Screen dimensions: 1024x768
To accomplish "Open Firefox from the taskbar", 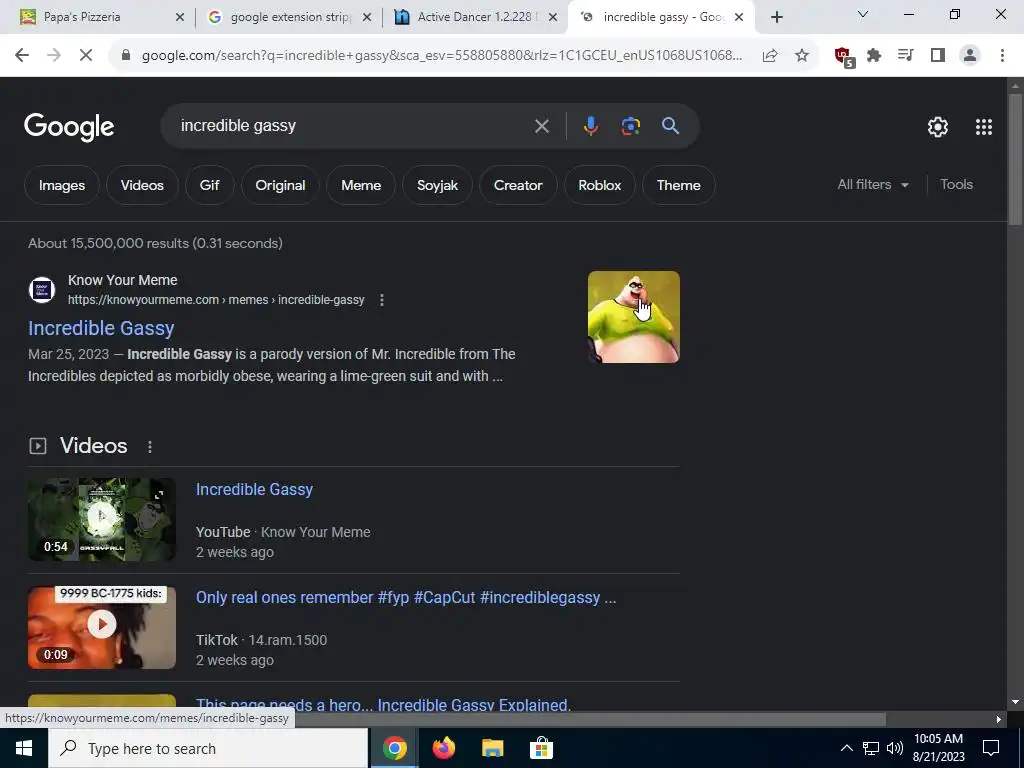I will pos(443,748).
